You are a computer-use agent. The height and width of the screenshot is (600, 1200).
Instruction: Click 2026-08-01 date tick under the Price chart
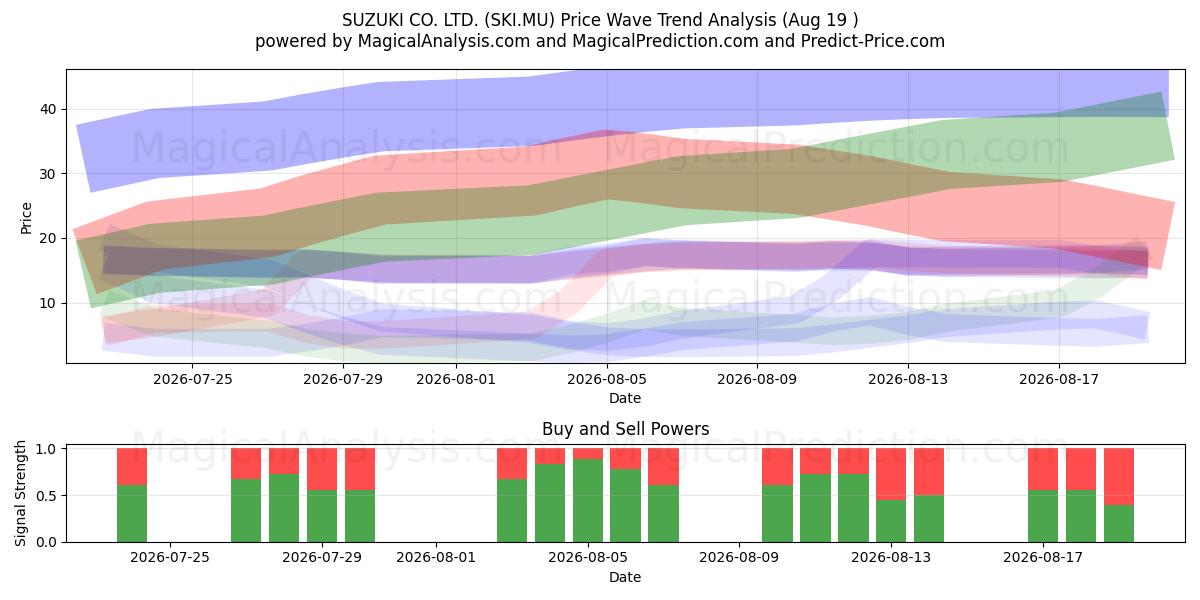456,378
